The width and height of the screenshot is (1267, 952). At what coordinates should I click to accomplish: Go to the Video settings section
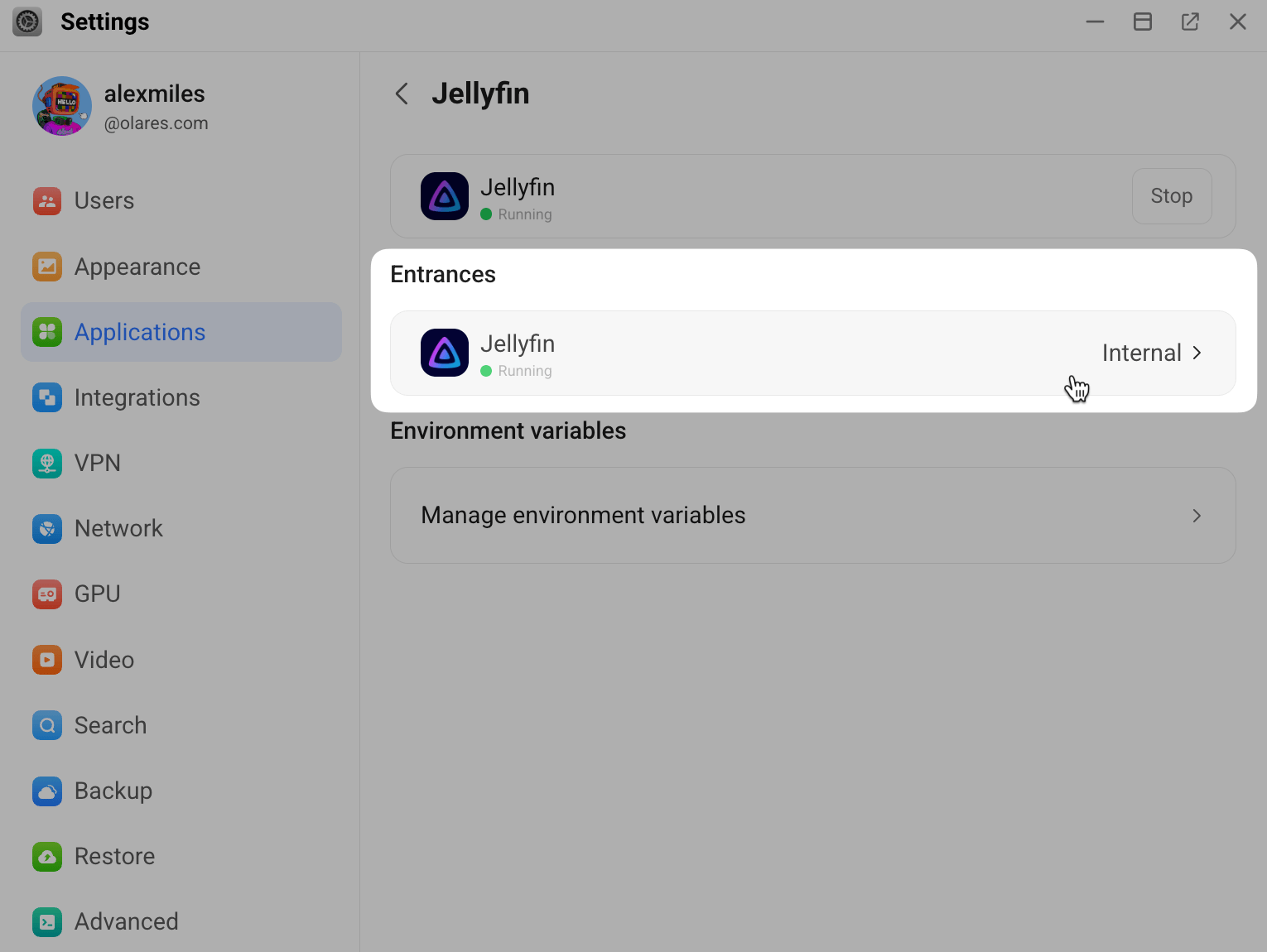pyautogui.click(x=181, y=660)
